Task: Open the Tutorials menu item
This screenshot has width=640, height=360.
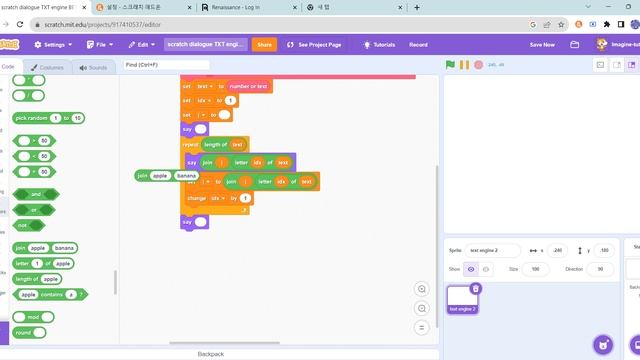Action: point(379,44)
